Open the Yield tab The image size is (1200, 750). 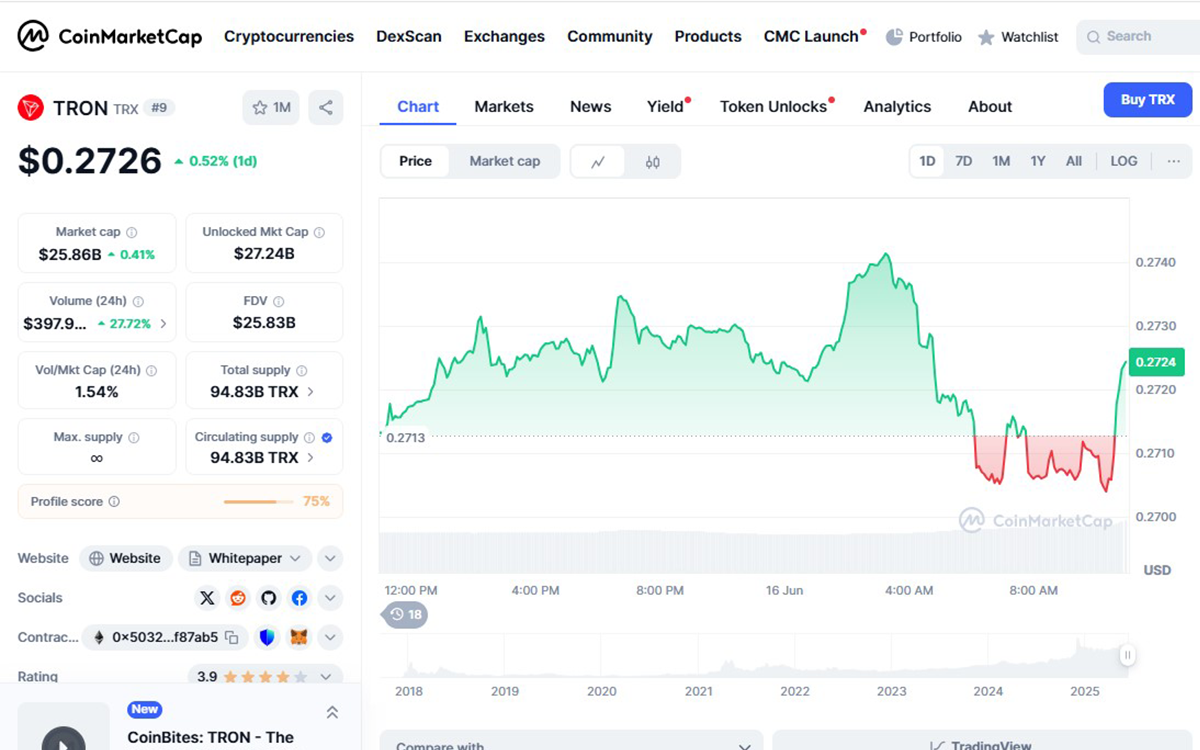point(666,106)
